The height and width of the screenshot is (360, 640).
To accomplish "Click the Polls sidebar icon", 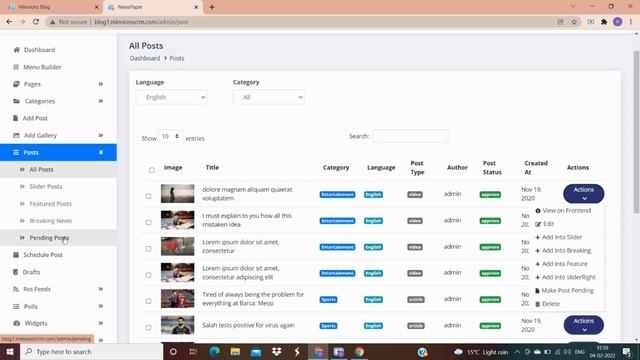I will (x=16, y=306).
